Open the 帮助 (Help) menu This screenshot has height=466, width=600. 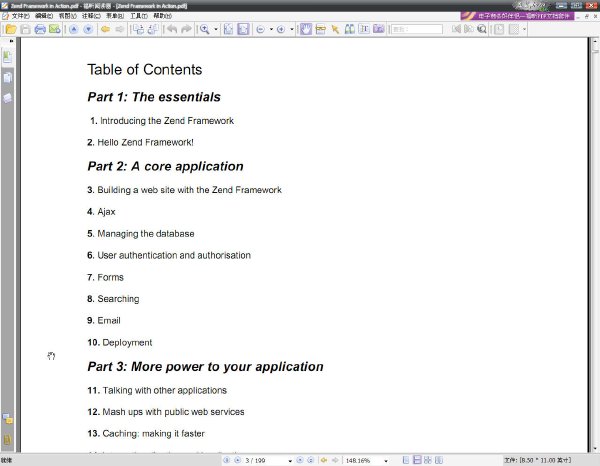(162, 16)
